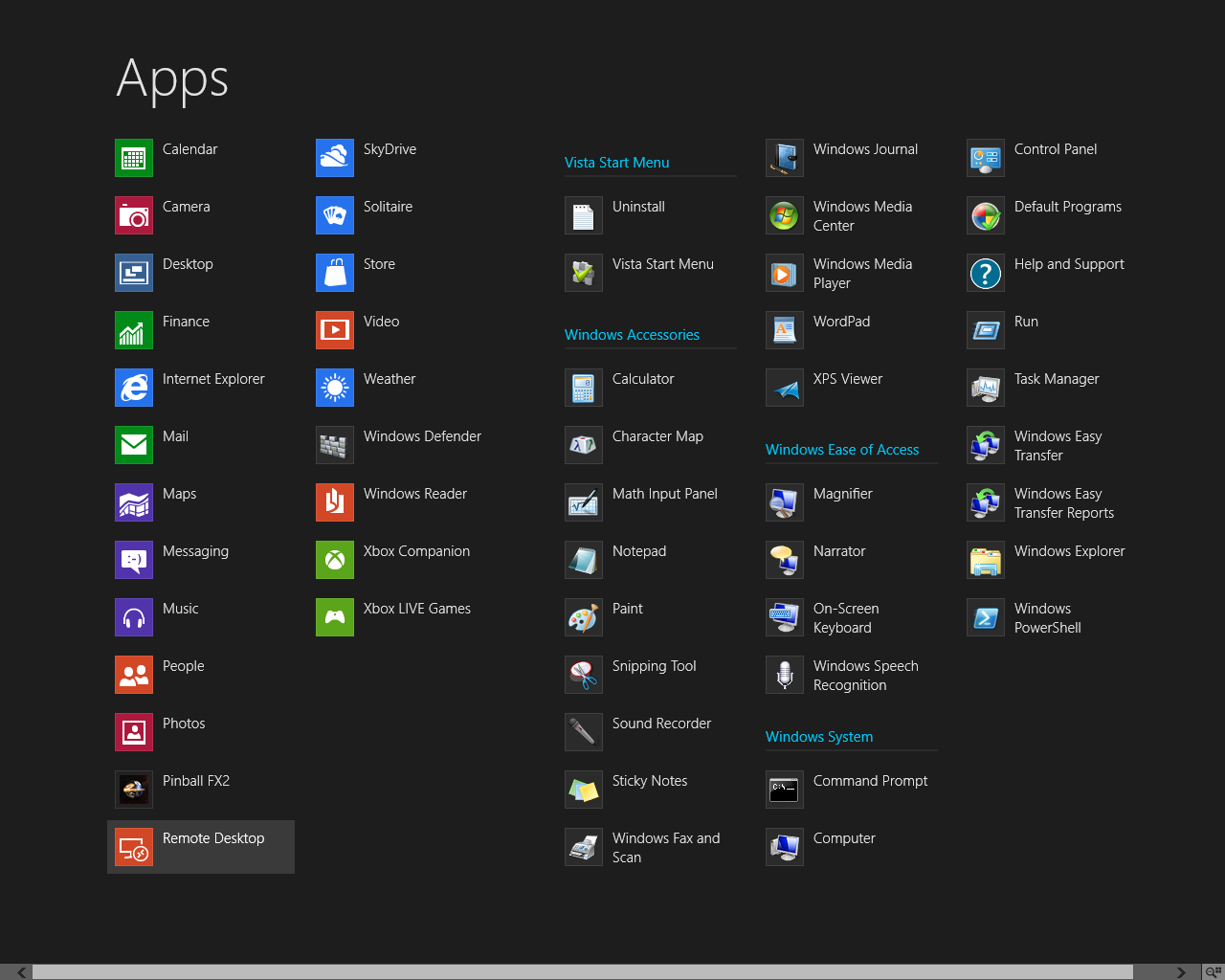The image size is (1225, 980).
Task: Open the Xbox LIVE Games icon
Action: (x=335, y=617)
